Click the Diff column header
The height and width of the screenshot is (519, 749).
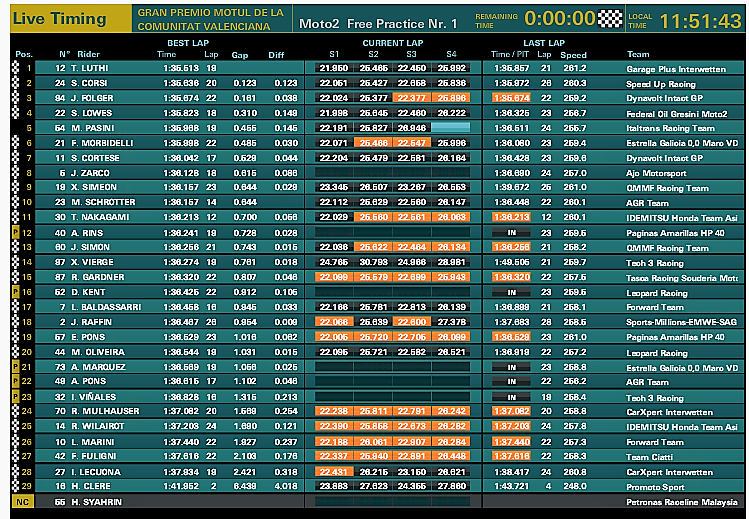point(276,55)
